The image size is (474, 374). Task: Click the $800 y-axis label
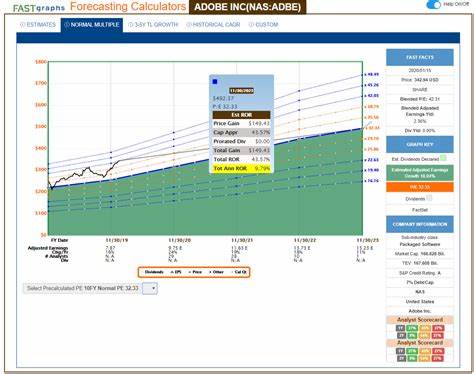click(x=41, y=62)
